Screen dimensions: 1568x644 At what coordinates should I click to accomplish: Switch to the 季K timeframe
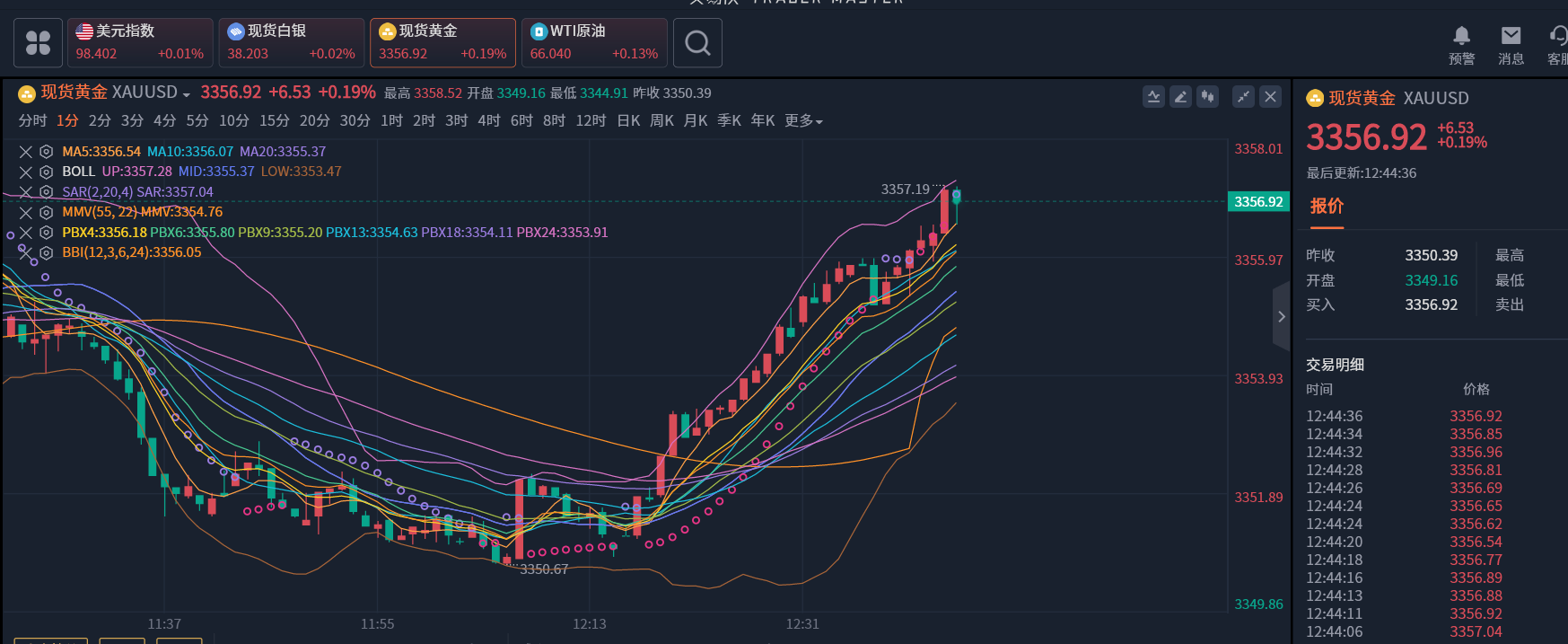(729, 120)
